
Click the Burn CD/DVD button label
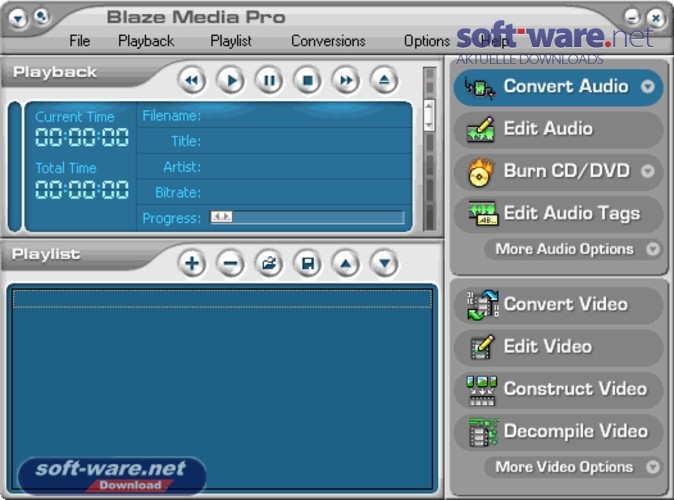567,171
